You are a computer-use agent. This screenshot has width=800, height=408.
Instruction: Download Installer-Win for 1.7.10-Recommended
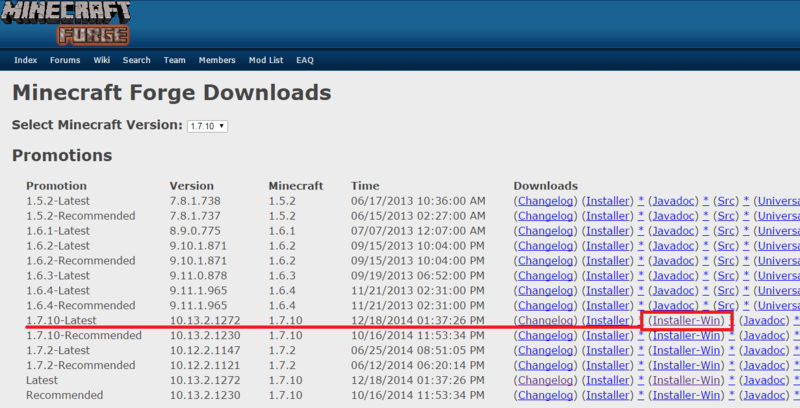(x=686, y=336)
